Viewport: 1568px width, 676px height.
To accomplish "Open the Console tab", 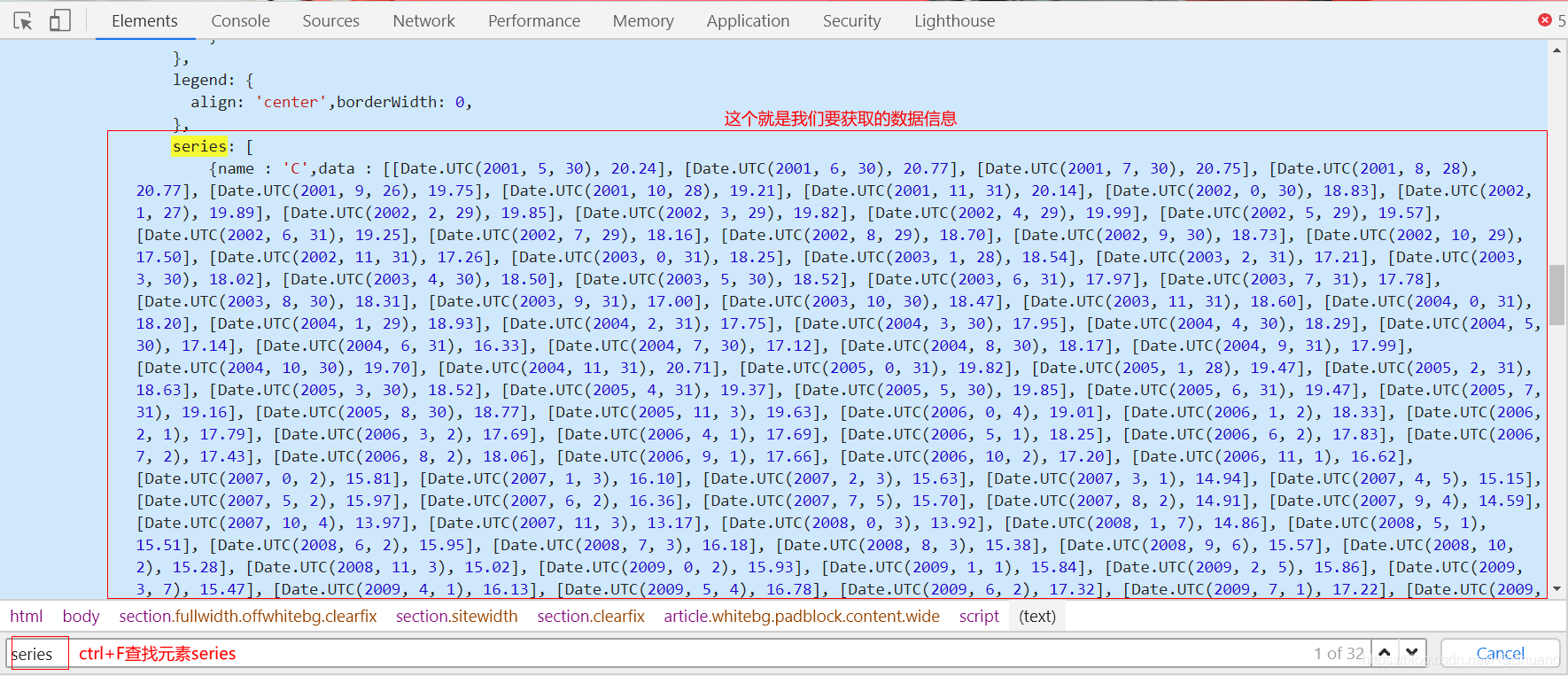I will coord(240,20).
